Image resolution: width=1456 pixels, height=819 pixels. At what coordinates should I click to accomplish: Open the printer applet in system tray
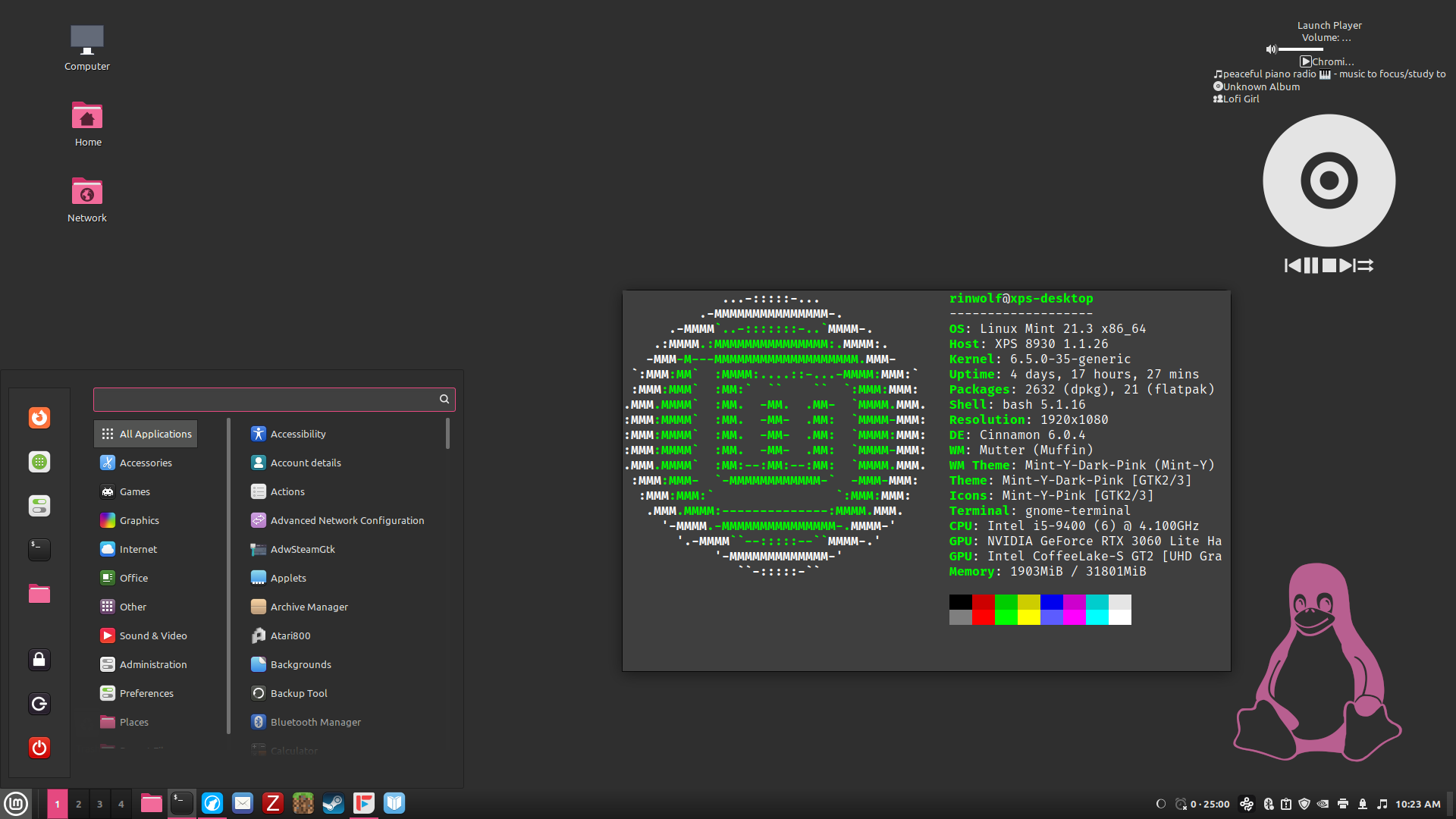(1343, 804)
